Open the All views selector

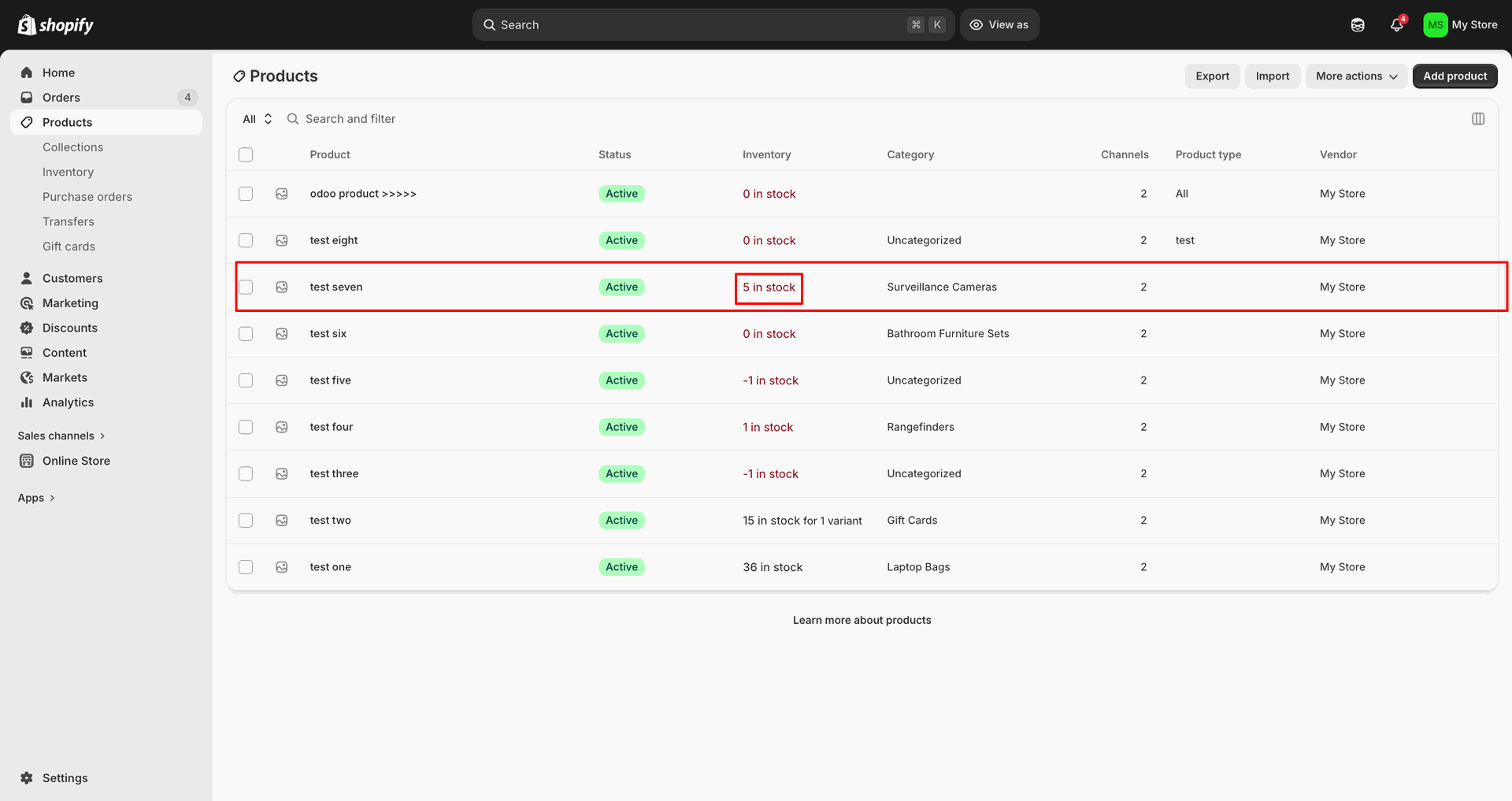click(x=258, y=119)
